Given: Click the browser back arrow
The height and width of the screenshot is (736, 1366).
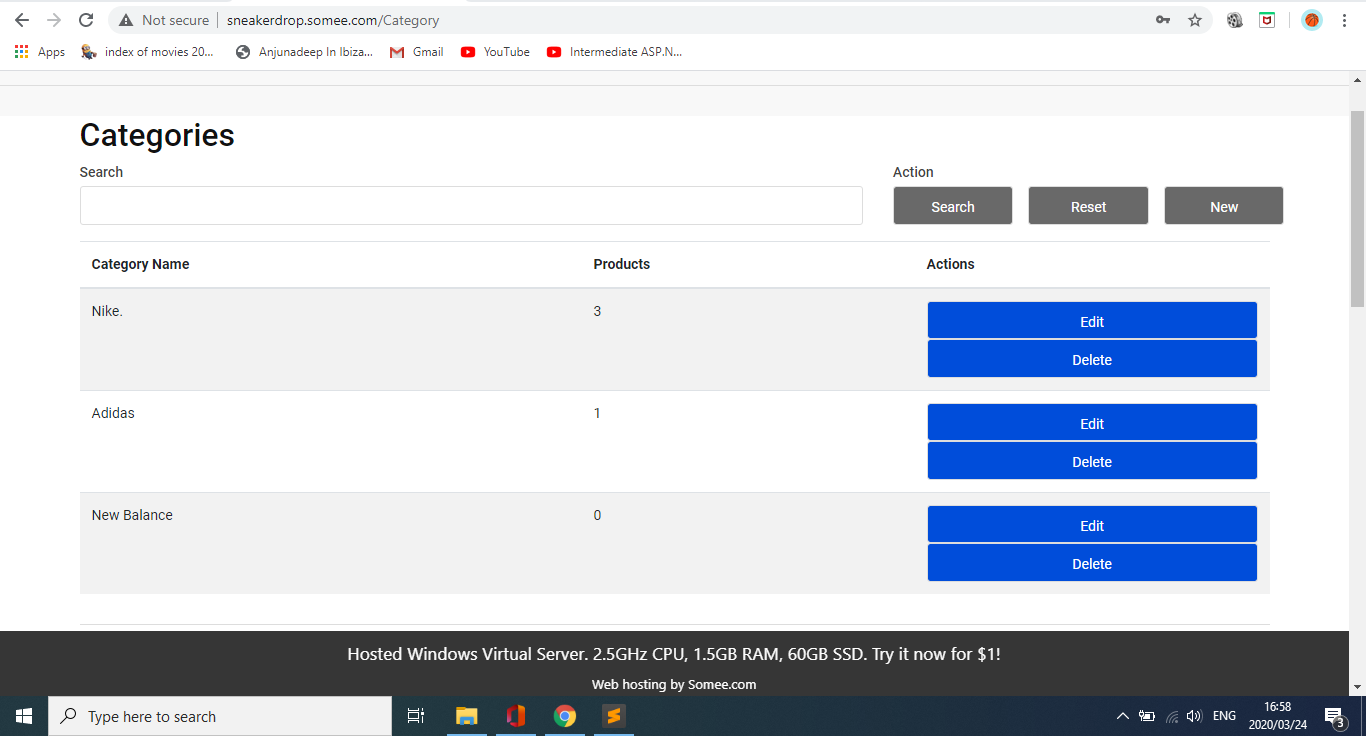Looking at the screenshot, I should (22, 20).
